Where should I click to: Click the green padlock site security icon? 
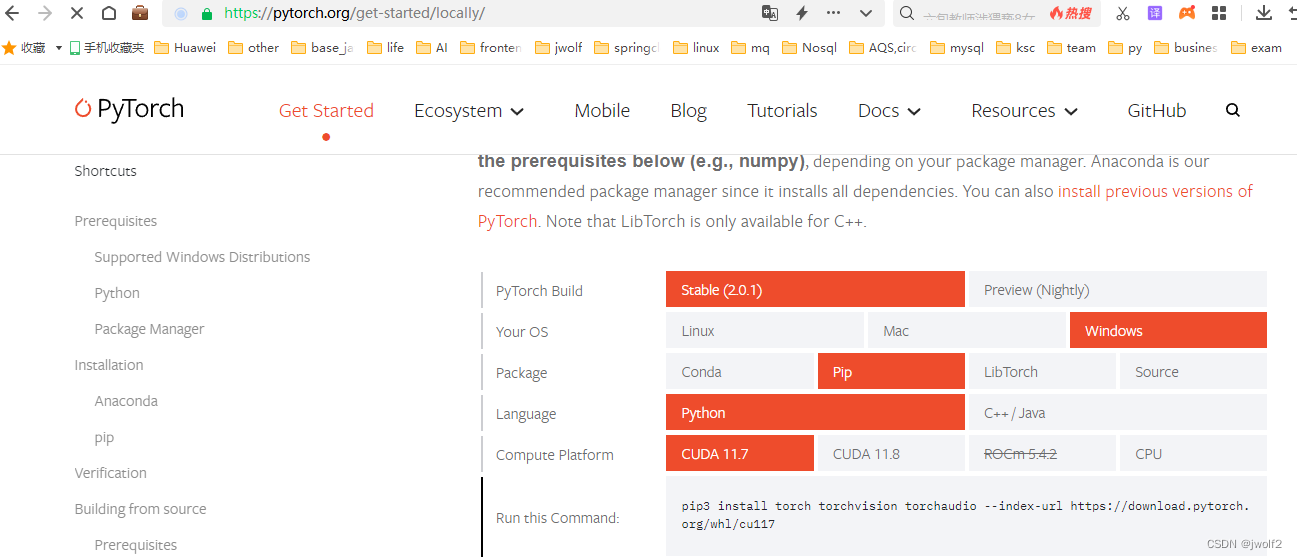207,13
